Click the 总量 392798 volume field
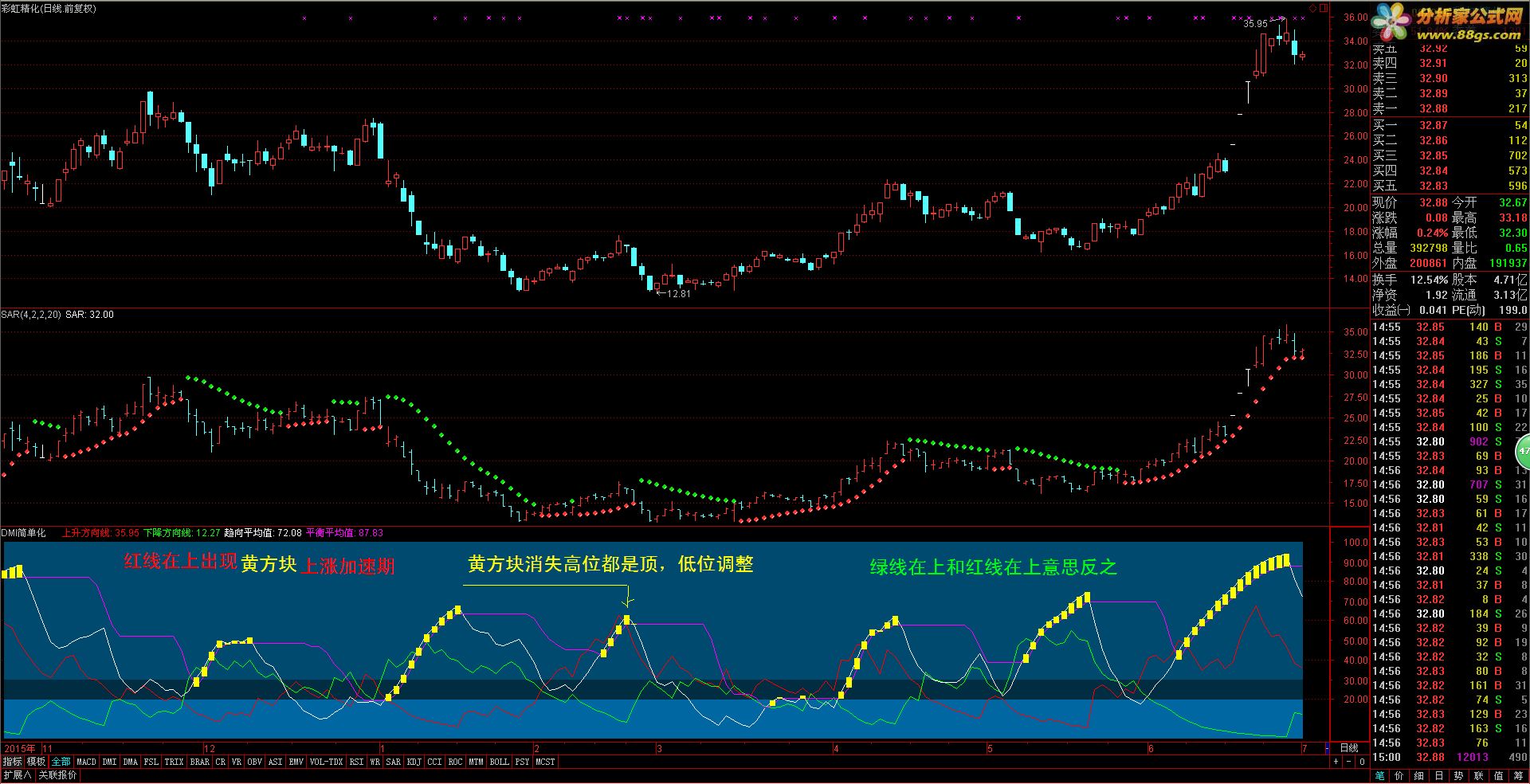This screenshot has width=1530, height=784. [x=1410, y=248]
